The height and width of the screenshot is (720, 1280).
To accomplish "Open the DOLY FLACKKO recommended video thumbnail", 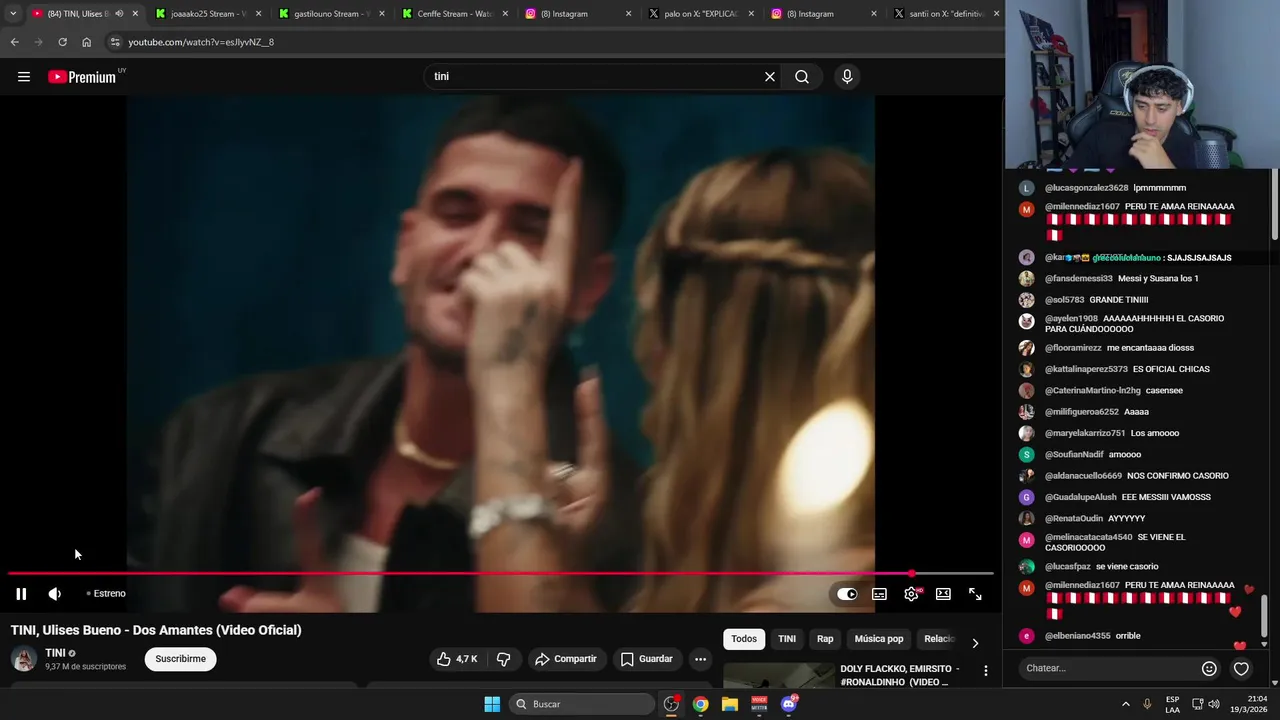I will coord(778,676).
